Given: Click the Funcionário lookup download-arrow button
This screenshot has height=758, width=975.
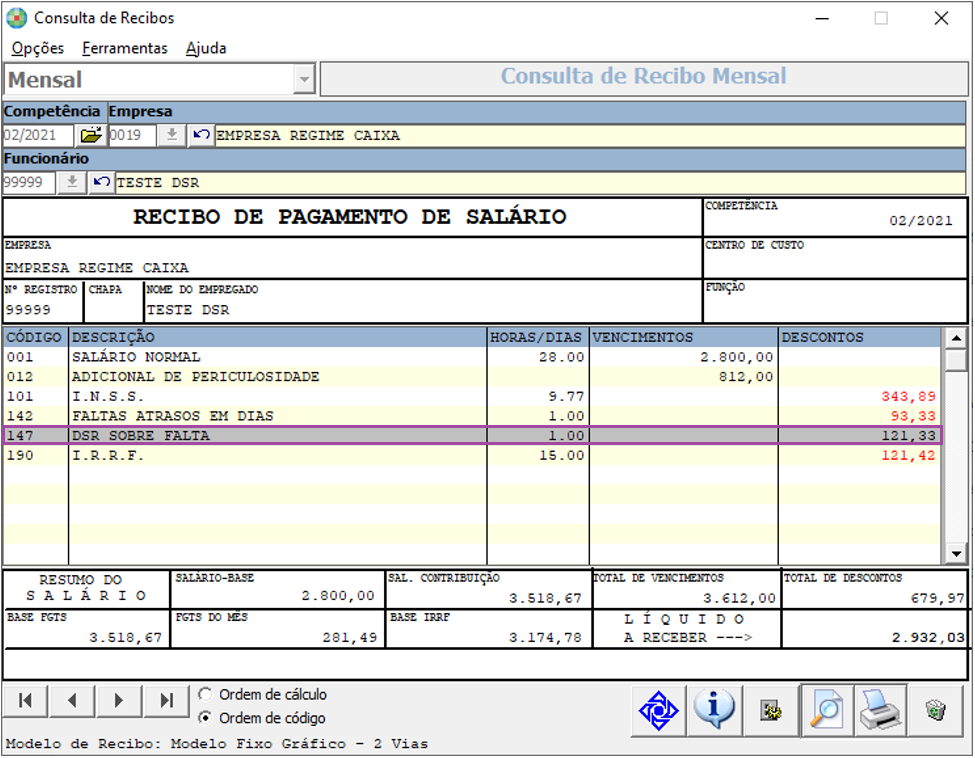Looking at the screenshot, I should (x=72, y=182).
